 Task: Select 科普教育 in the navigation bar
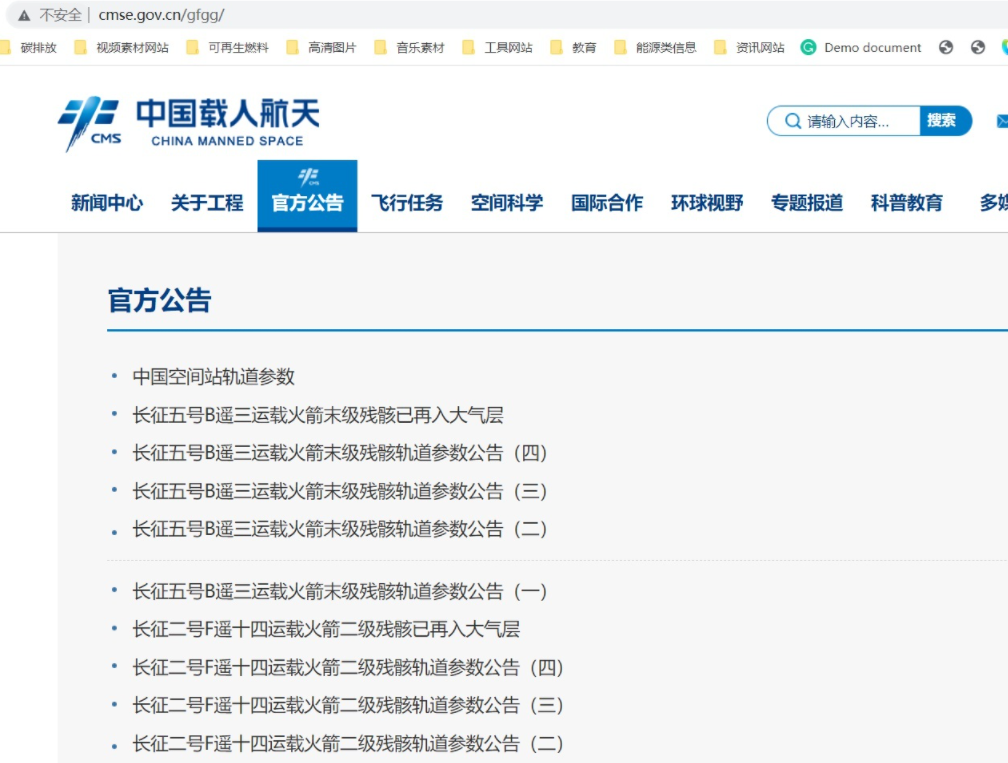click(906, 201)
